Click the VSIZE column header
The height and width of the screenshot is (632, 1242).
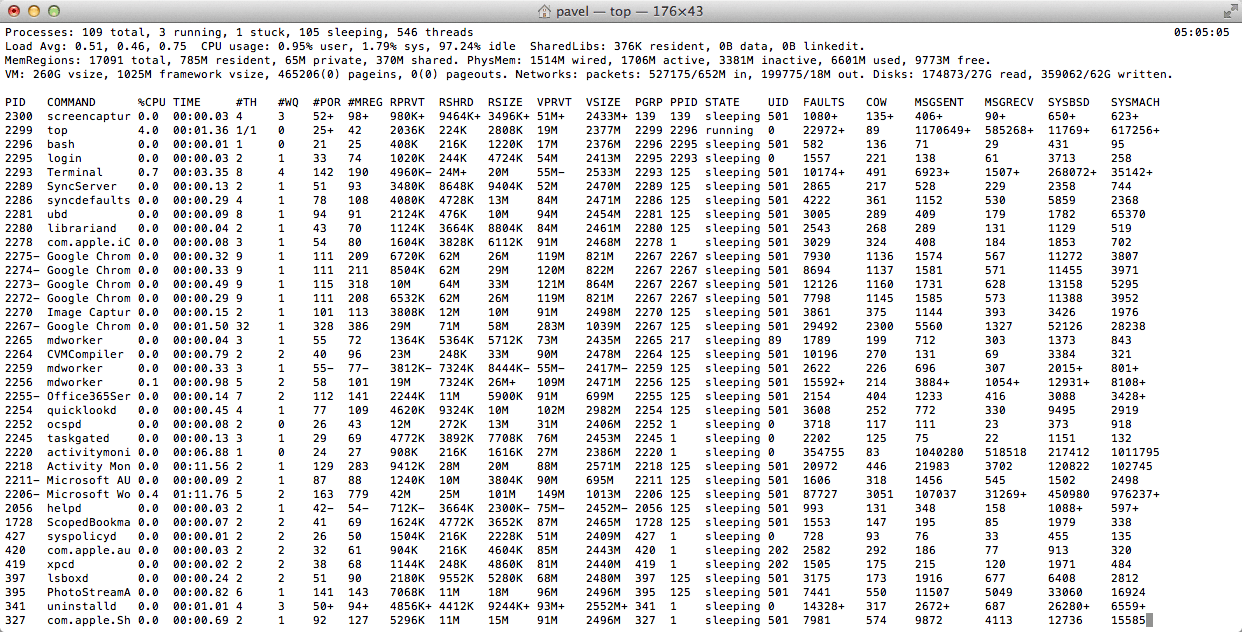603,102
